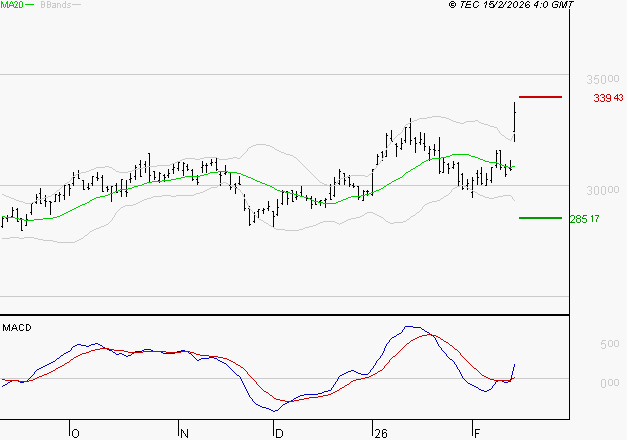Image resolution: width=627 pixels, height=440 pixels.
Task: Click the MACD panel label
Action: pos(17,328)
